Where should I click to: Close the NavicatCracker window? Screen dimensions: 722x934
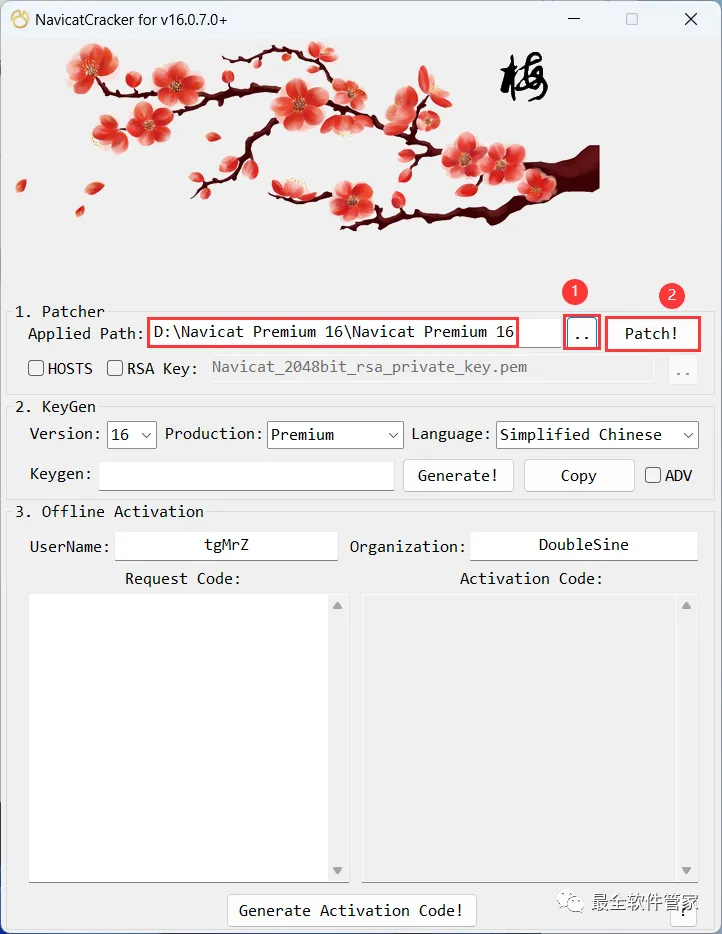[x=691, y=19]
